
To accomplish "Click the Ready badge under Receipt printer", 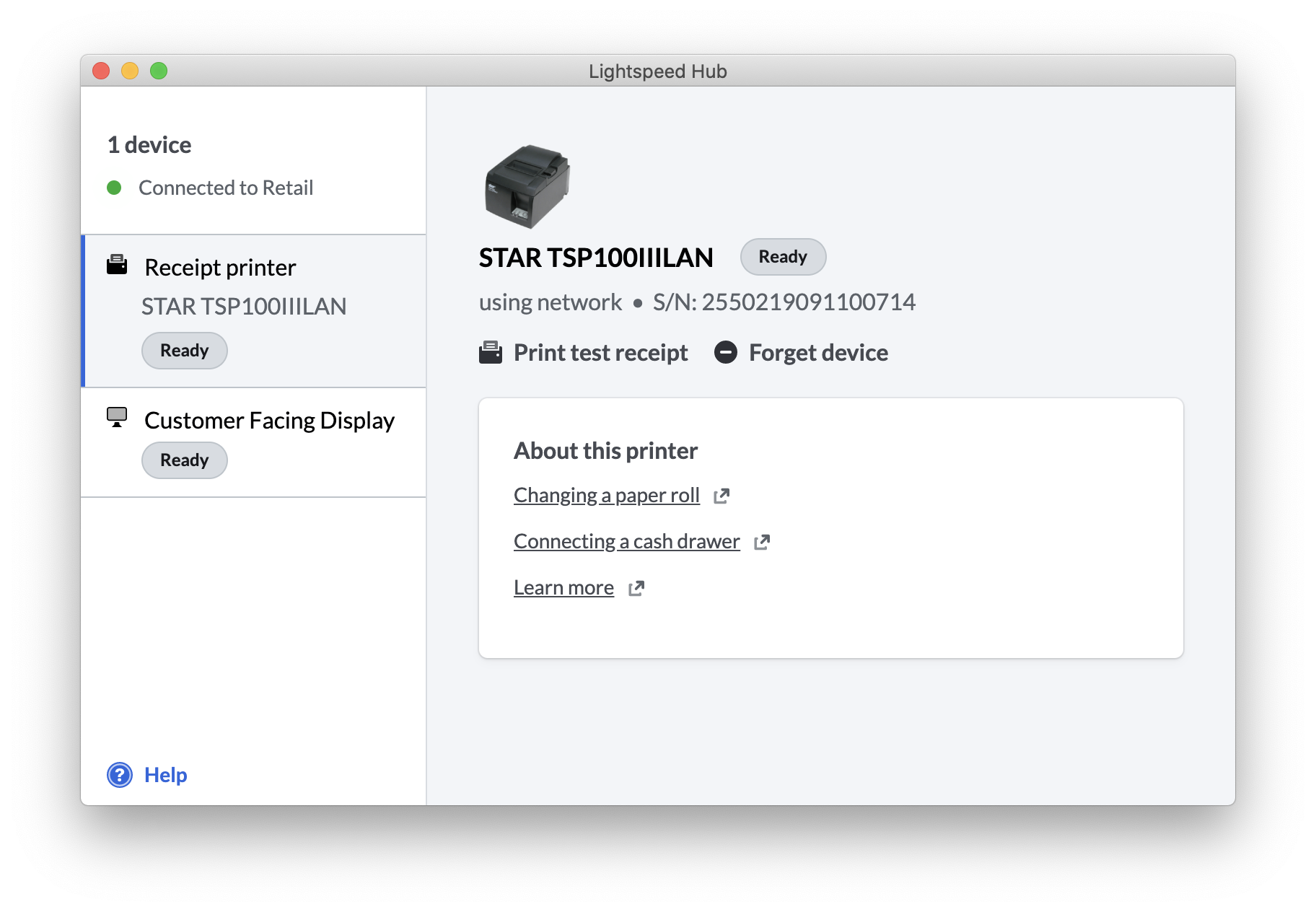I will pyautogui.click(x=185, y=351).
